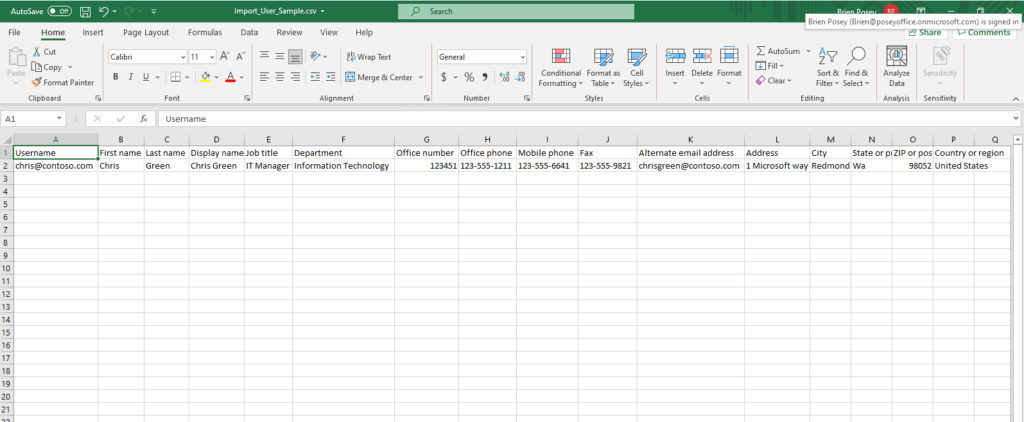Screen dimensions: 1024x422
Task: Click the Increase Font Size icon
Action: click(x=225, y=57)
